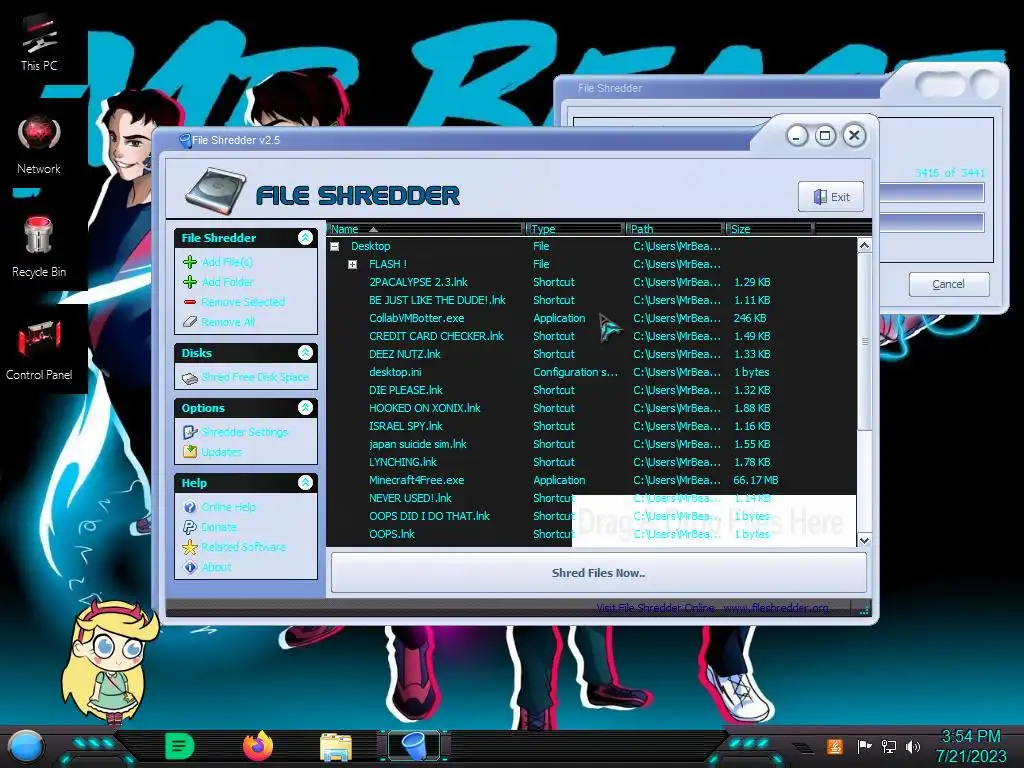Viewport: 1024px width, 768px height.
Task: Select the File Shredder taskbar button
Action: tap(414, 746)
